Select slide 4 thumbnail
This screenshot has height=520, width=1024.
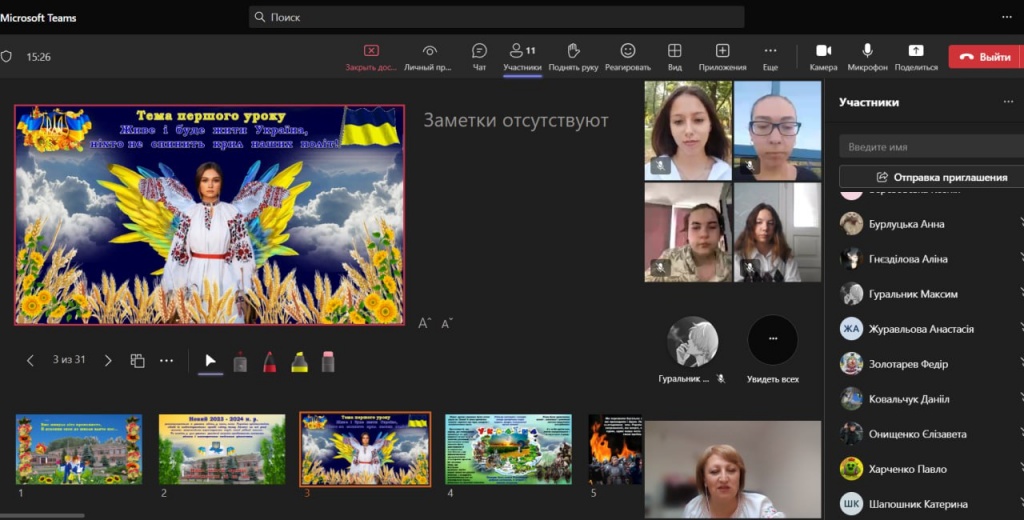[x=508, y=449]
